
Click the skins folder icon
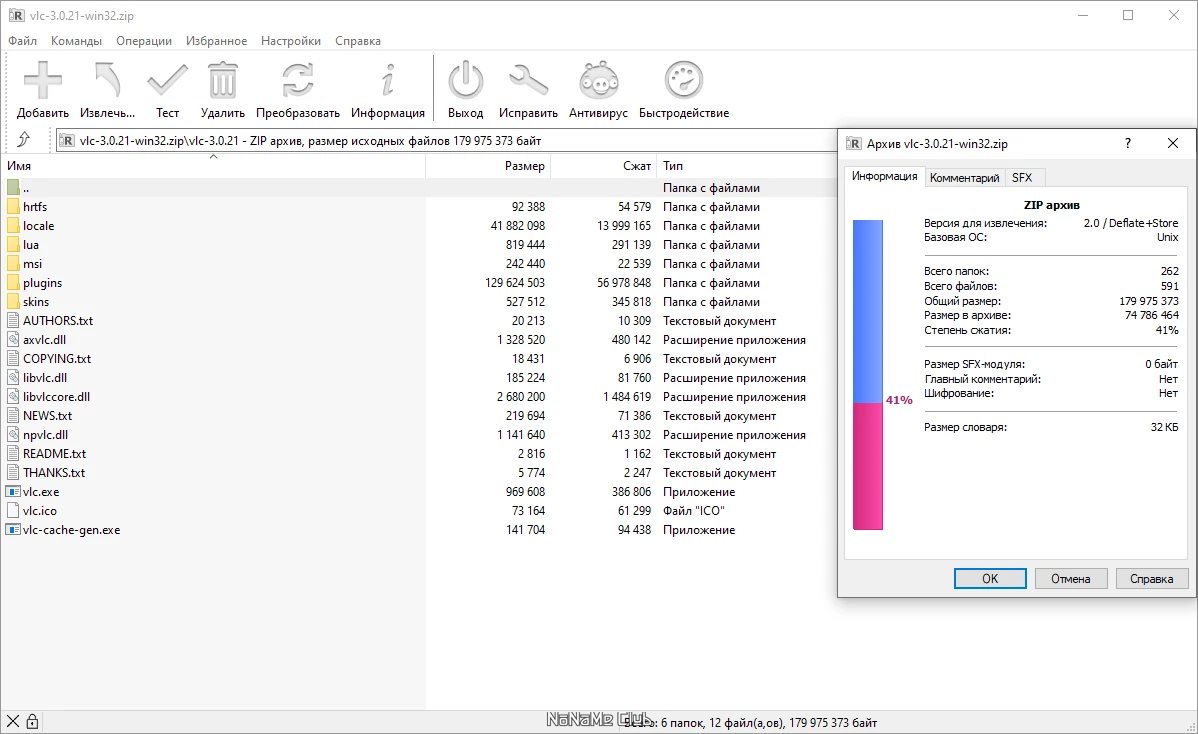point(13,302)
